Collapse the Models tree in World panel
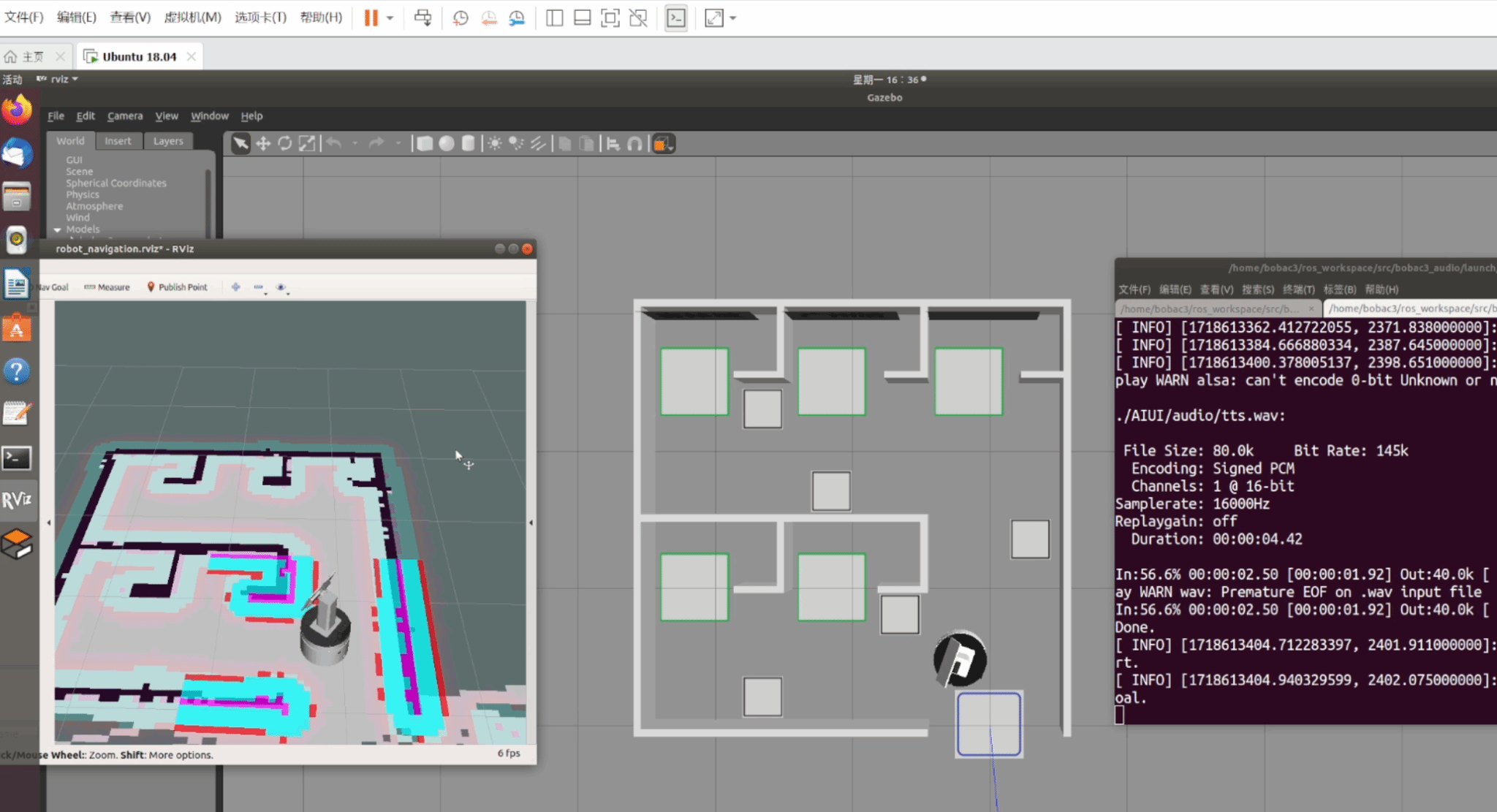The image size is (1497, 812). point(58,229)
